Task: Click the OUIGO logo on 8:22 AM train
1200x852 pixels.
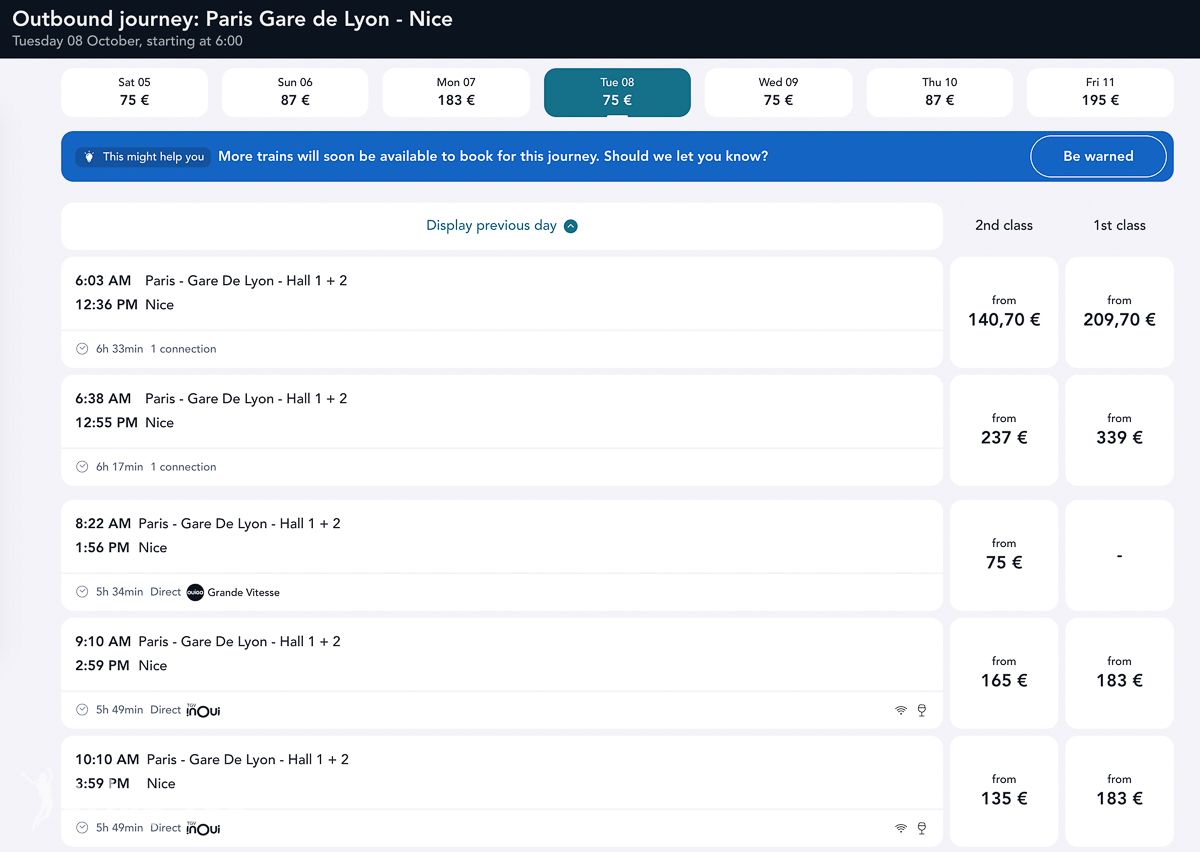Action: (195, 592)
